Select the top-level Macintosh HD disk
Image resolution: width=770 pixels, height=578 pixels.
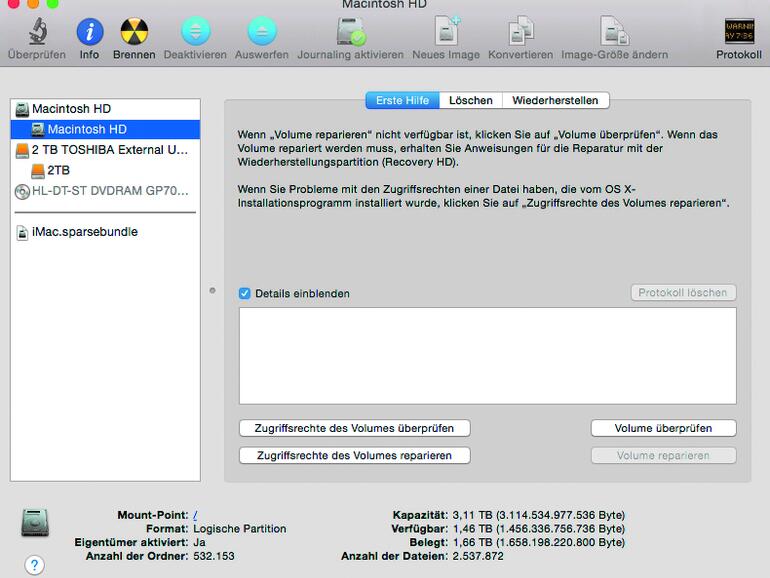[x=105, y=109]
